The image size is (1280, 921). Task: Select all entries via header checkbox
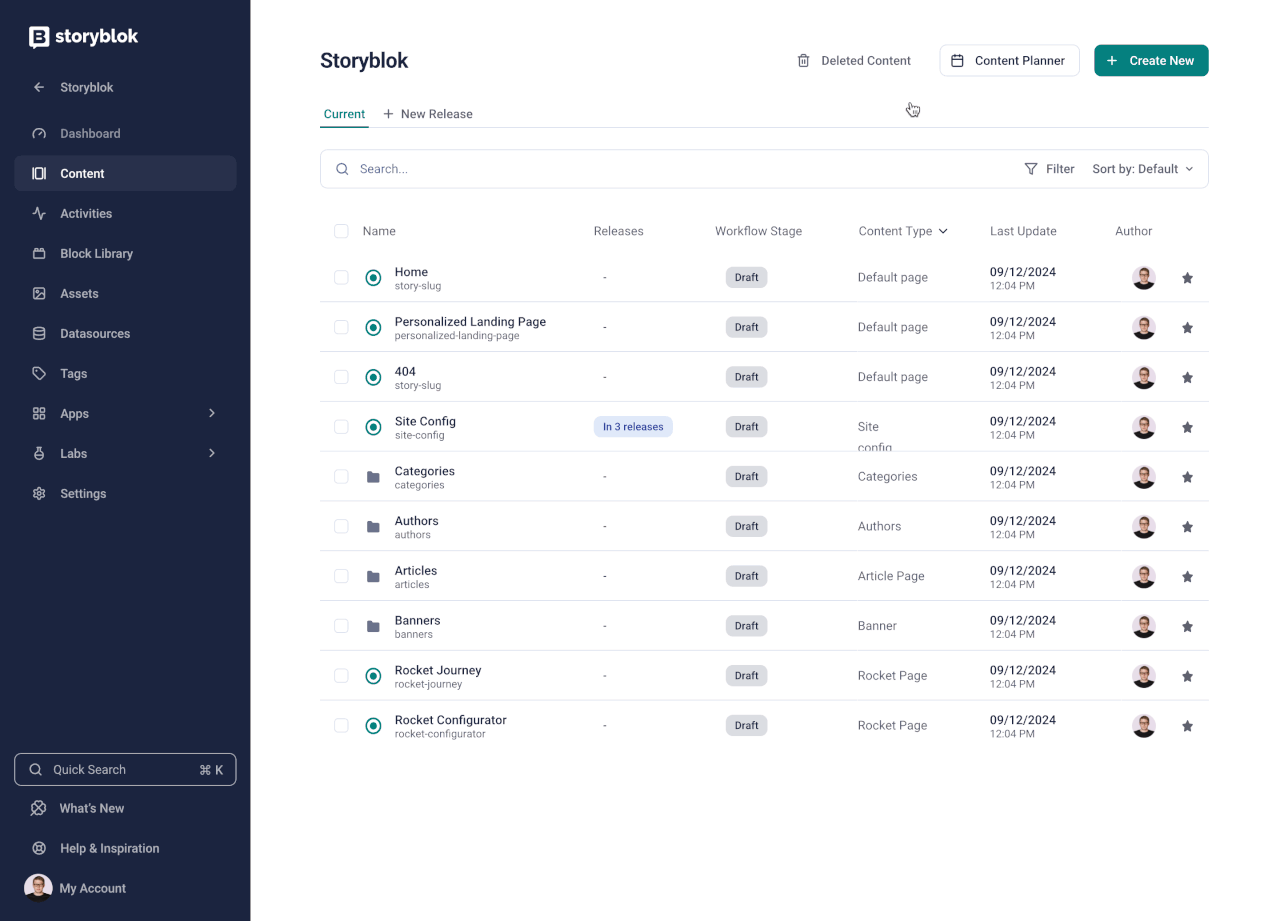pos(341,230)
